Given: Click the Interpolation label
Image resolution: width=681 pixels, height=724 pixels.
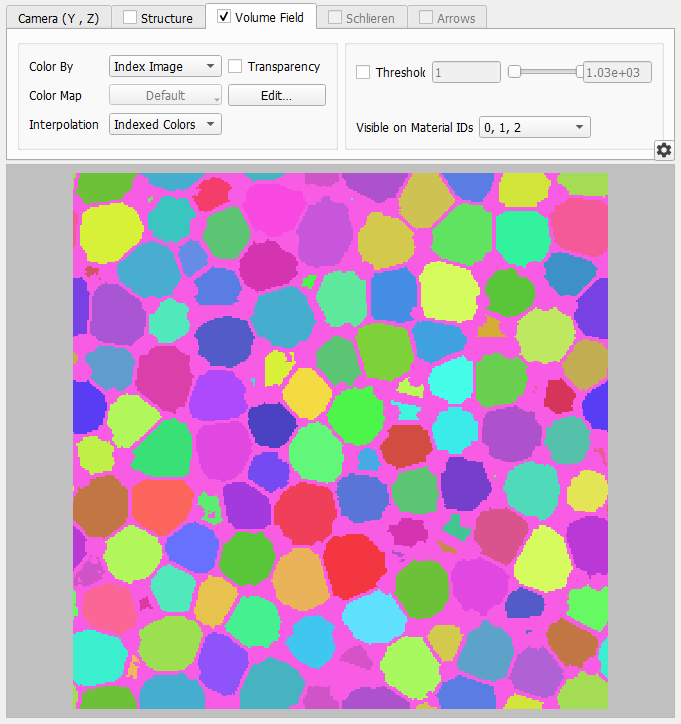Looking at the screenshot, I should tap(64, 125).
